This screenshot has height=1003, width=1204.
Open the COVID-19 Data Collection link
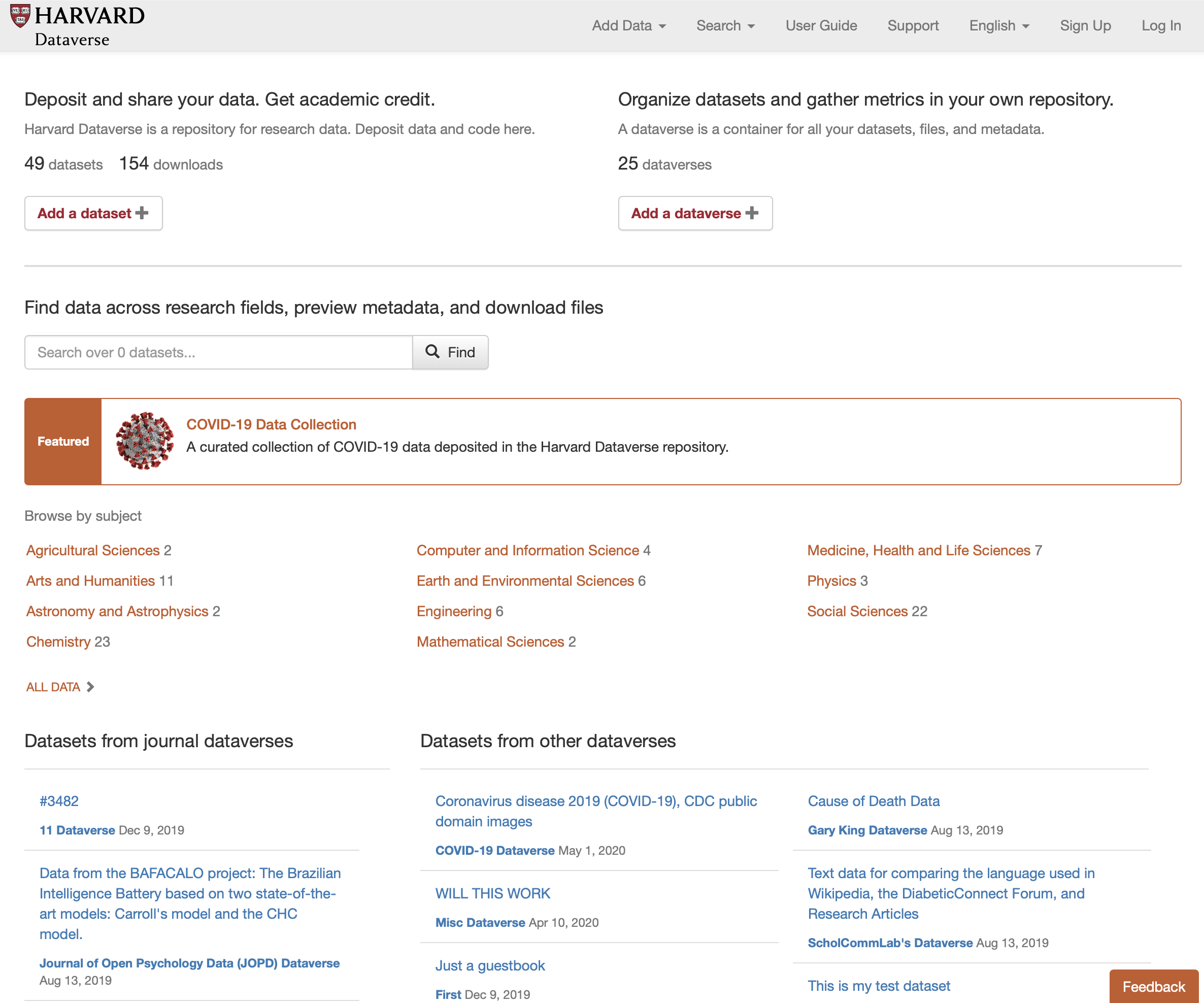(x=271, y=424)
